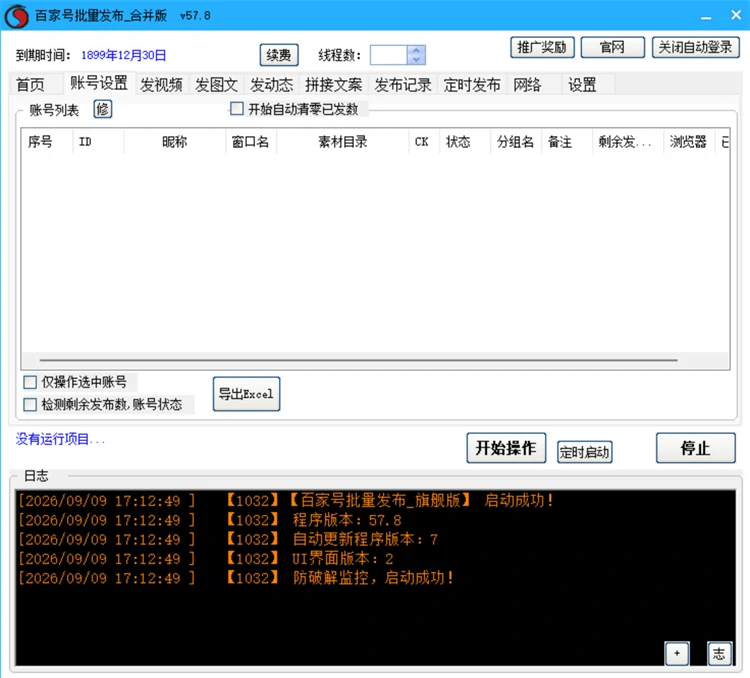Image resolution: width=750 pixels, height=678 pixels.
Task: Click the log line 程序版本:57.8
Action: (210, 520)
